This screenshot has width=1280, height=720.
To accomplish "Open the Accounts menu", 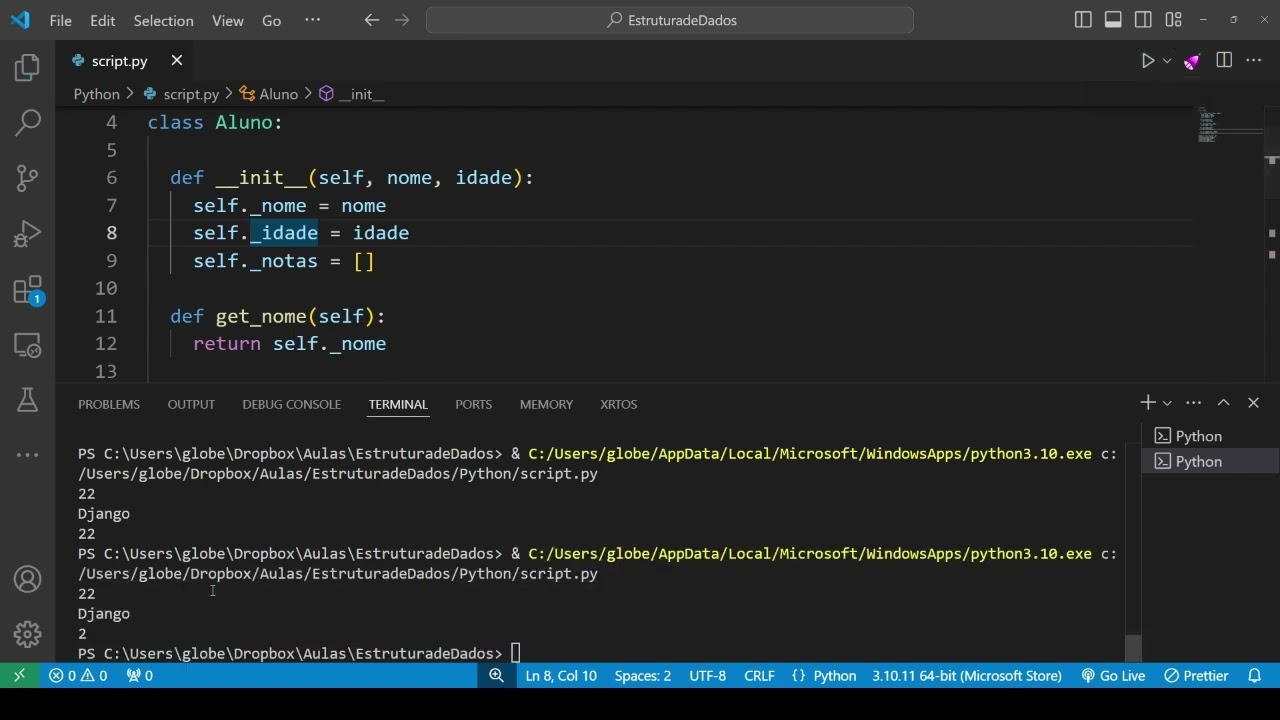I will [x=27, y=579].
